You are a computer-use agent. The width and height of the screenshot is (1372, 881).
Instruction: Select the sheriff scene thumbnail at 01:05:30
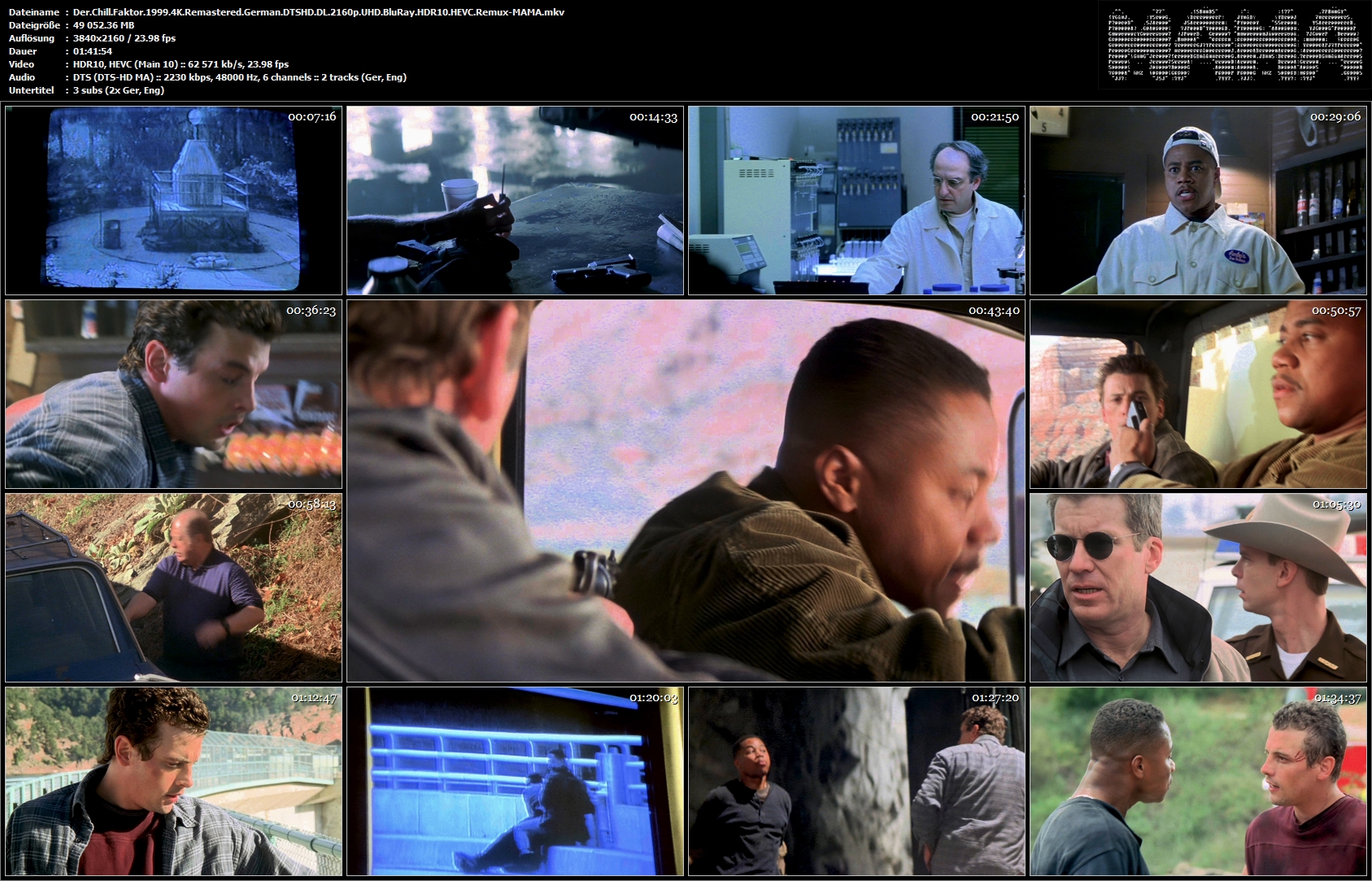(1198, 587)
